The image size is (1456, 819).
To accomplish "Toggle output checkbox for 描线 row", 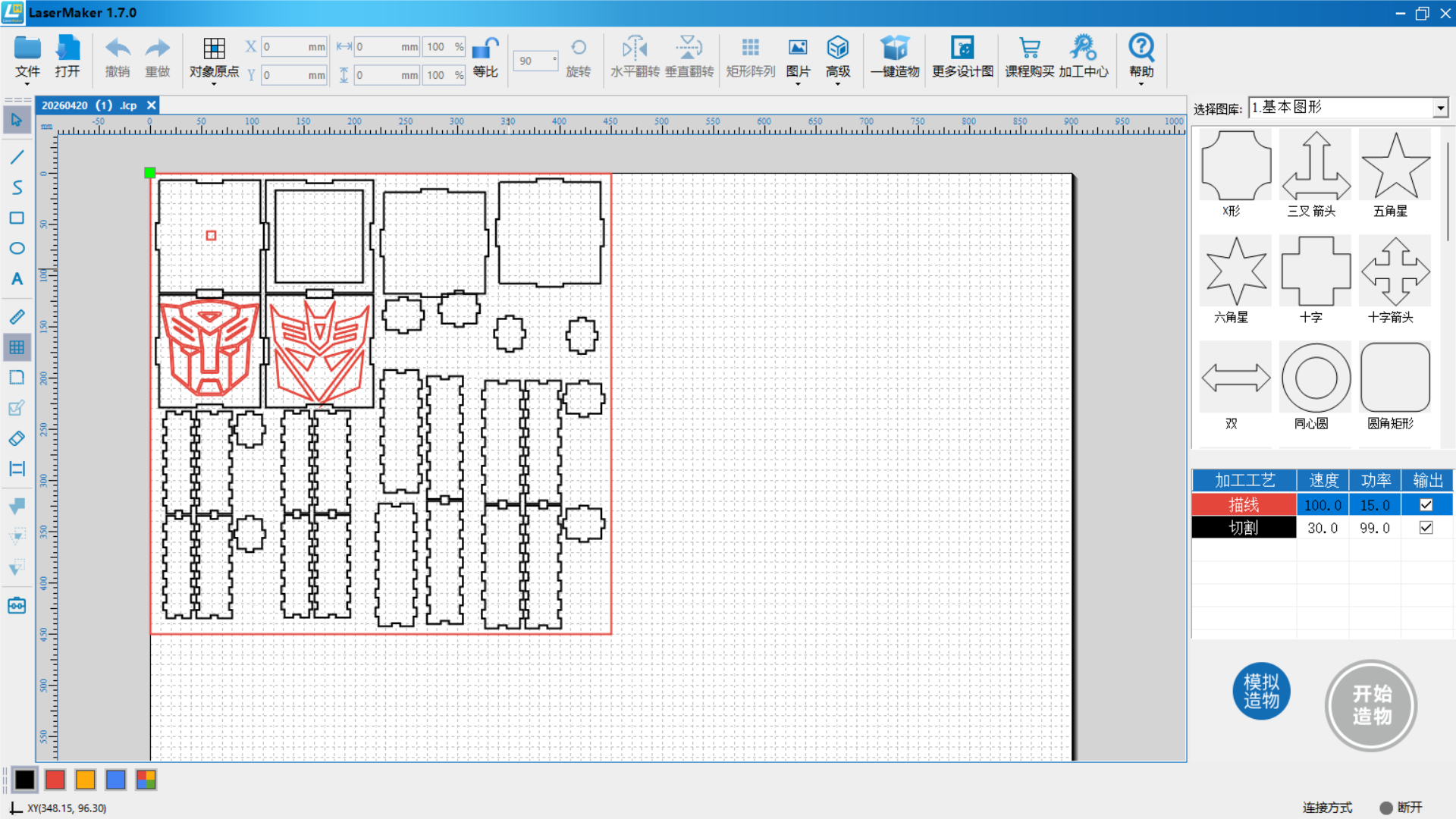I will [x=1426, y=505].
